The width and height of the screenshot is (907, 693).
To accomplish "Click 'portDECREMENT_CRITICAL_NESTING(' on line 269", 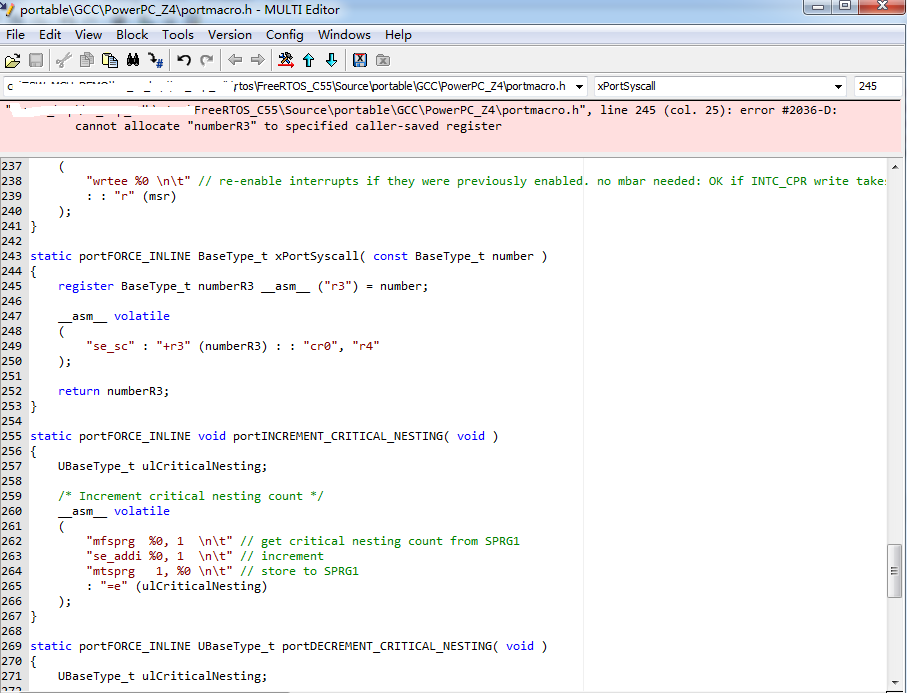I will [390, 646].
